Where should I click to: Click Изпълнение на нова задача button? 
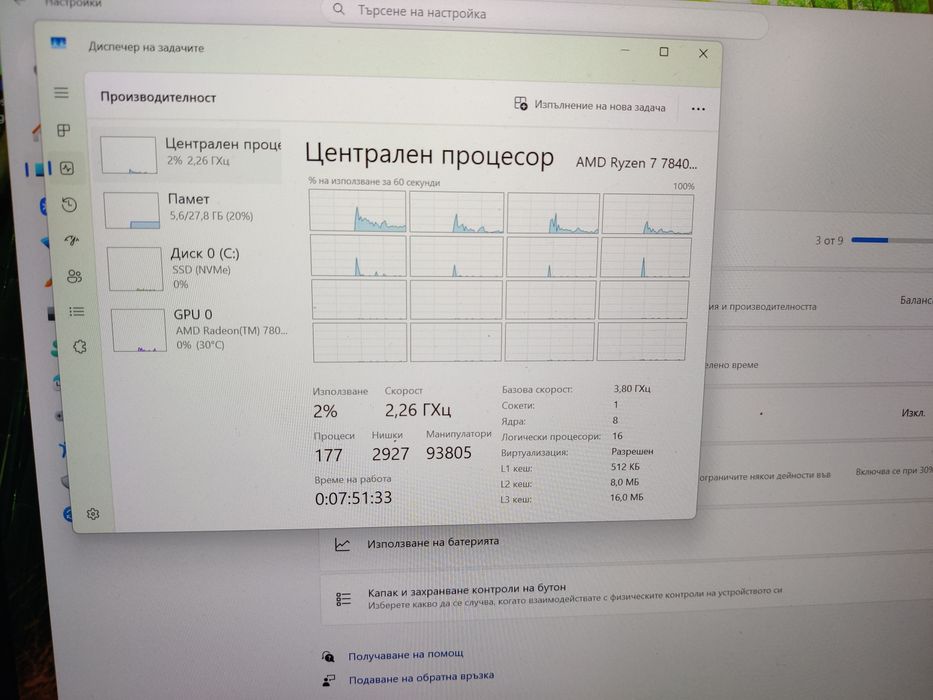pyautogui.click(x=590, y=105)
